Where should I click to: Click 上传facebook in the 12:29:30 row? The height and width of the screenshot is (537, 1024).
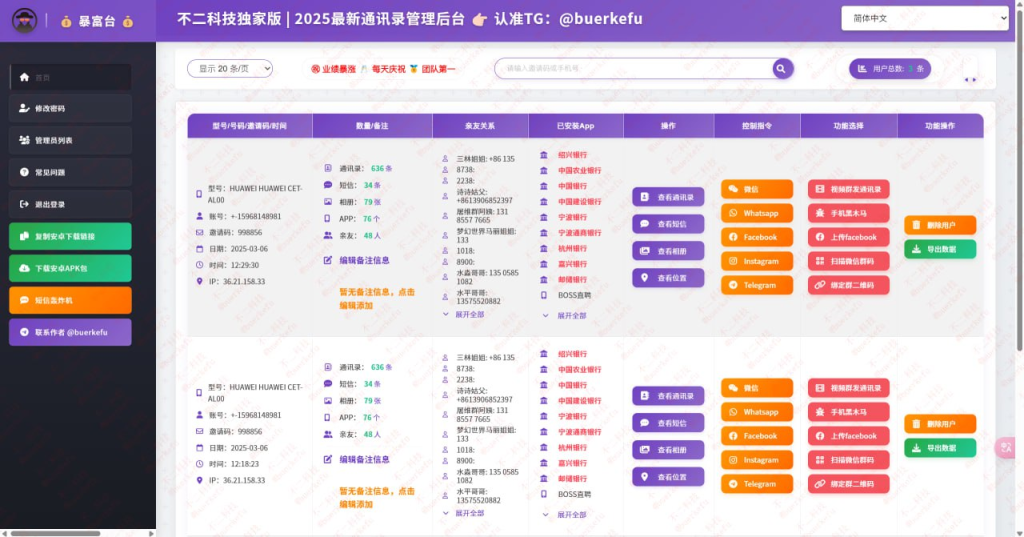pos(848,237)
